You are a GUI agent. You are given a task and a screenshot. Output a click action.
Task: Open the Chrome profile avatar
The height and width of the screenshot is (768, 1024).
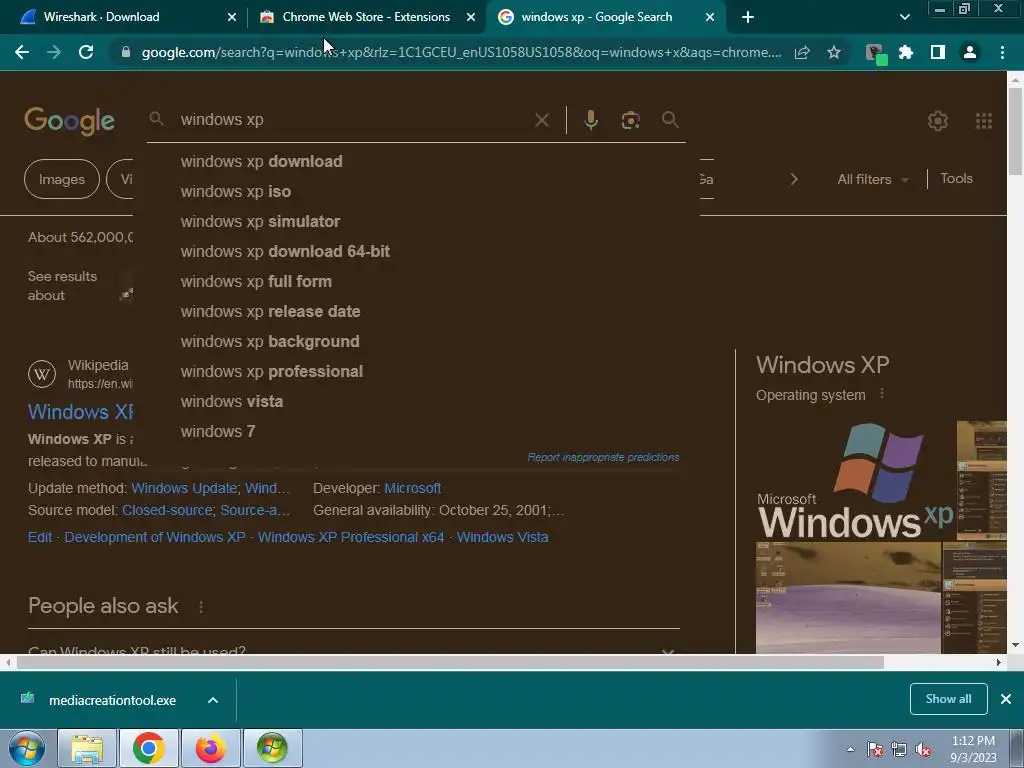(970, 52)
